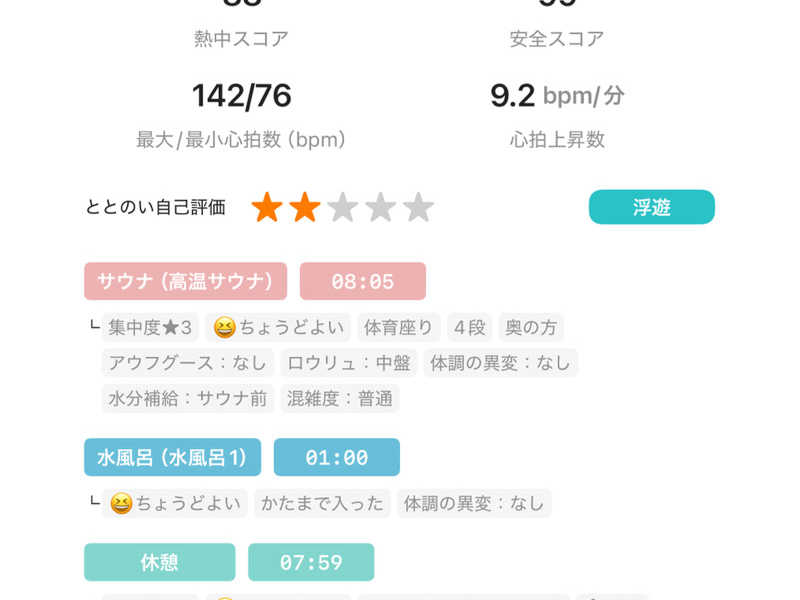
Task: Open the 休憩 rest label
Action: pos(160,562)
